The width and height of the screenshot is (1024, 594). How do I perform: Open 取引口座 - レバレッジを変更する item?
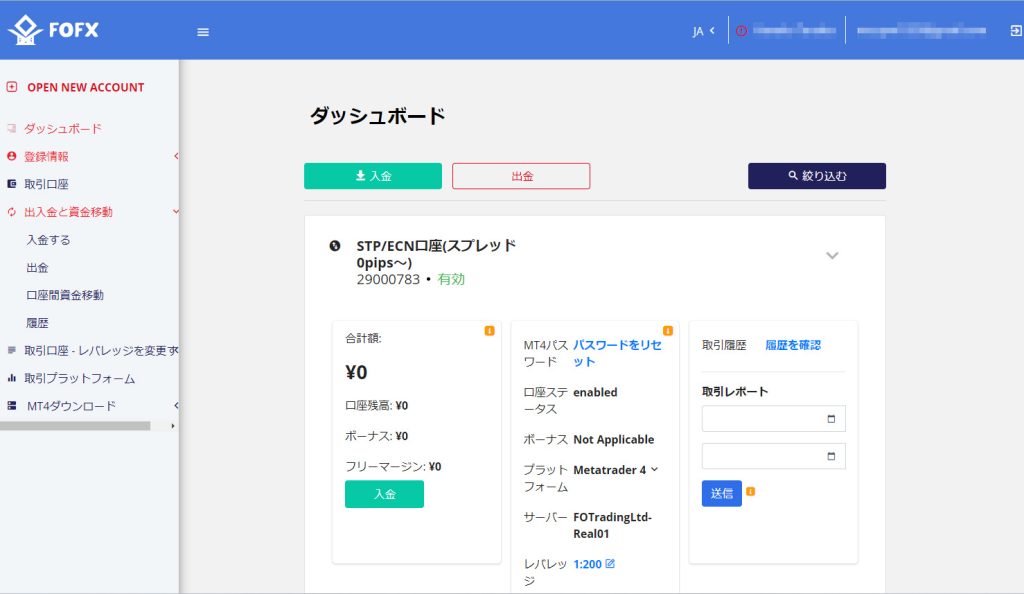click(101, 351)
